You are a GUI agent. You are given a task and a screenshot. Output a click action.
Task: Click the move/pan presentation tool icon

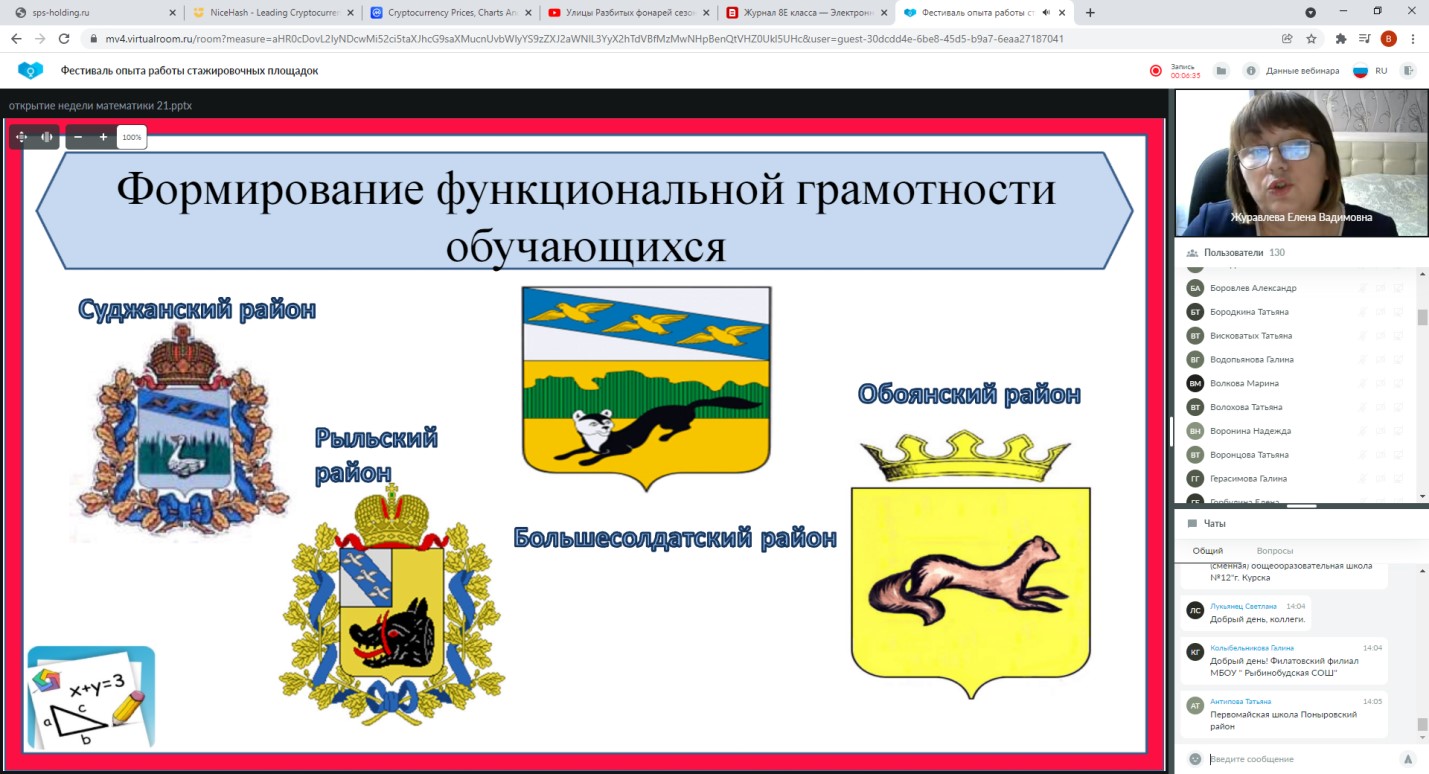point(22,137)
